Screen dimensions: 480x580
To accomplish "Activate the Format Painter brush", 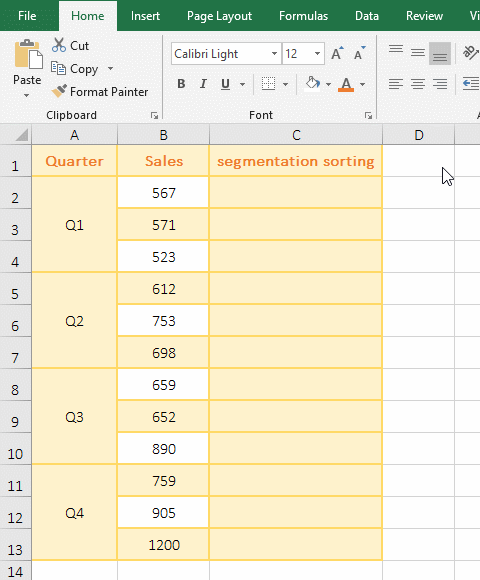I will click(x=59, y=91).
